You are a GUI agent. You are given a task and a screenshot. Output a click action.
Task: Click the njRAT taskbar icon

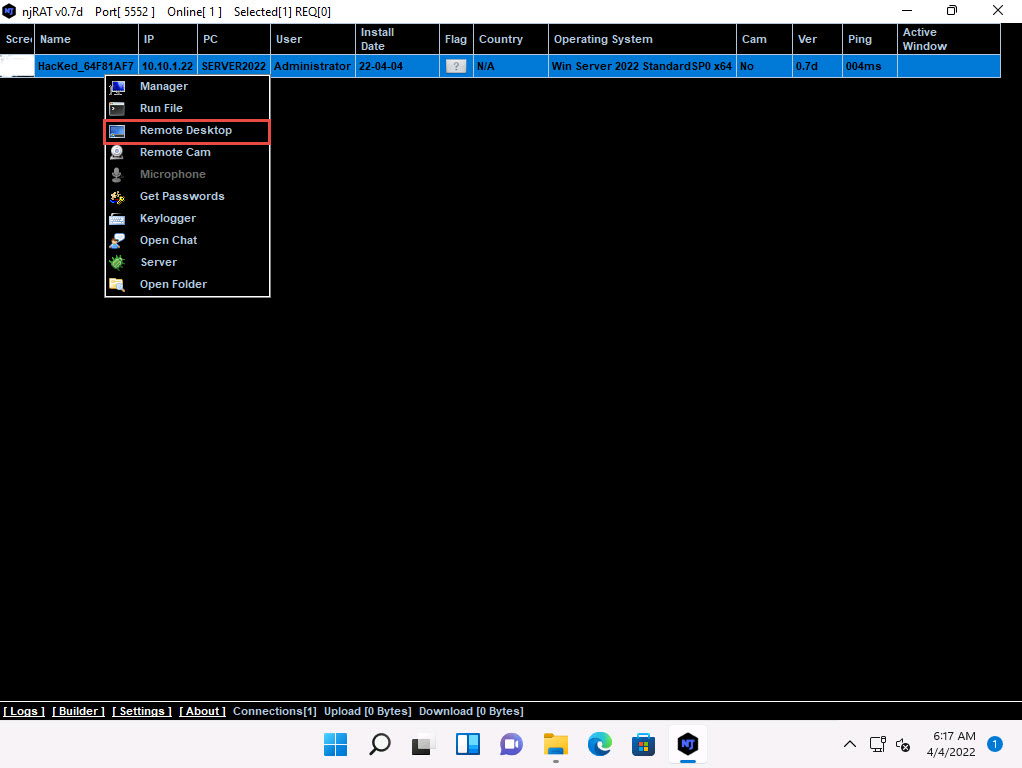tap(686, 744)
